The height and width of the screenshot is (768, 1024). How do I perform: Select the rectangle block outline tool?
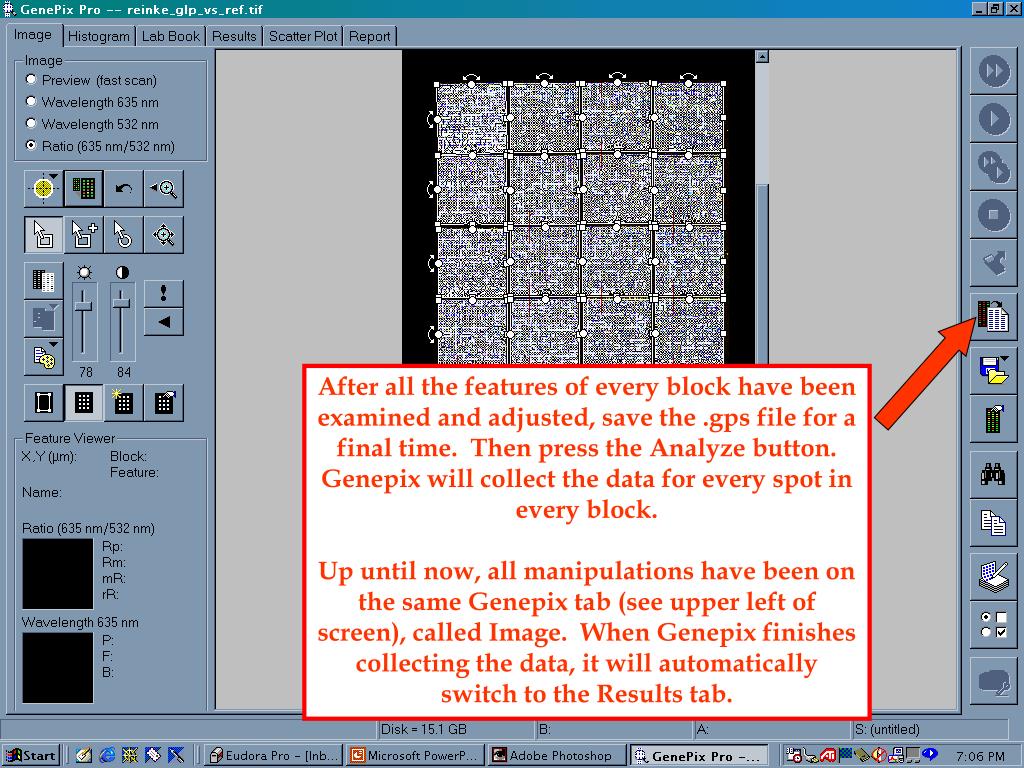click(43, 403)
